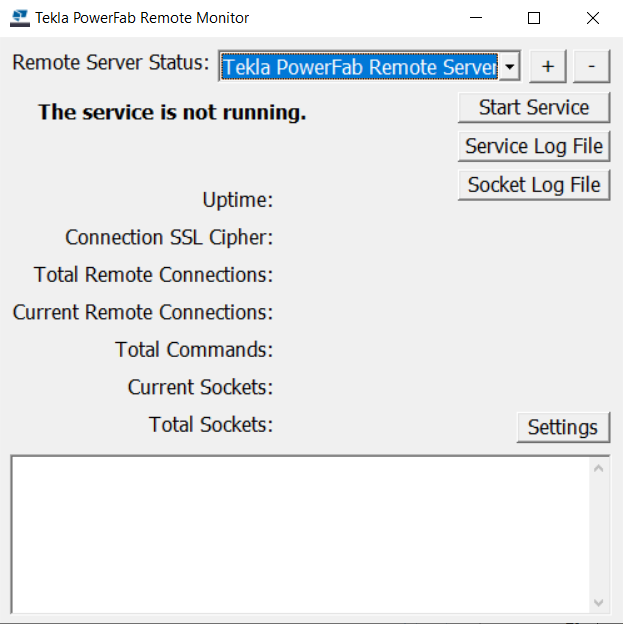Select the Tekla PowerFab Remote Server combo box

click(359, 67)
